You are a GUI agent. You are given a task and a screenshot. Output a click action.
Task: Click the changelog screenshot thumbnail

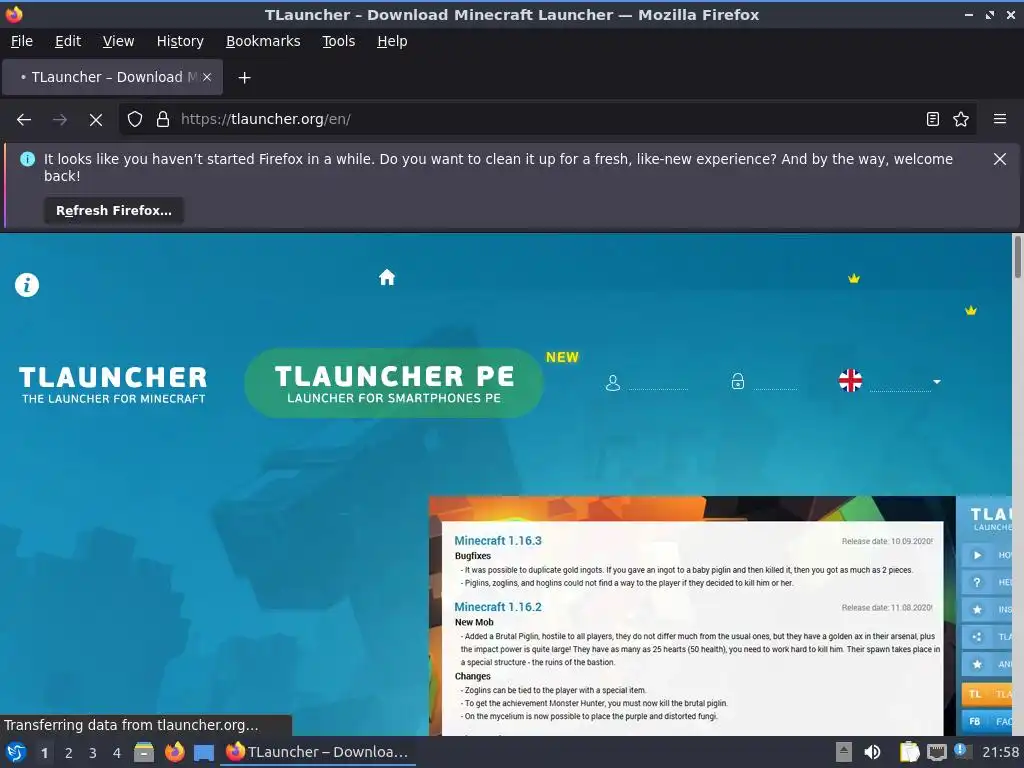(692, 616)
